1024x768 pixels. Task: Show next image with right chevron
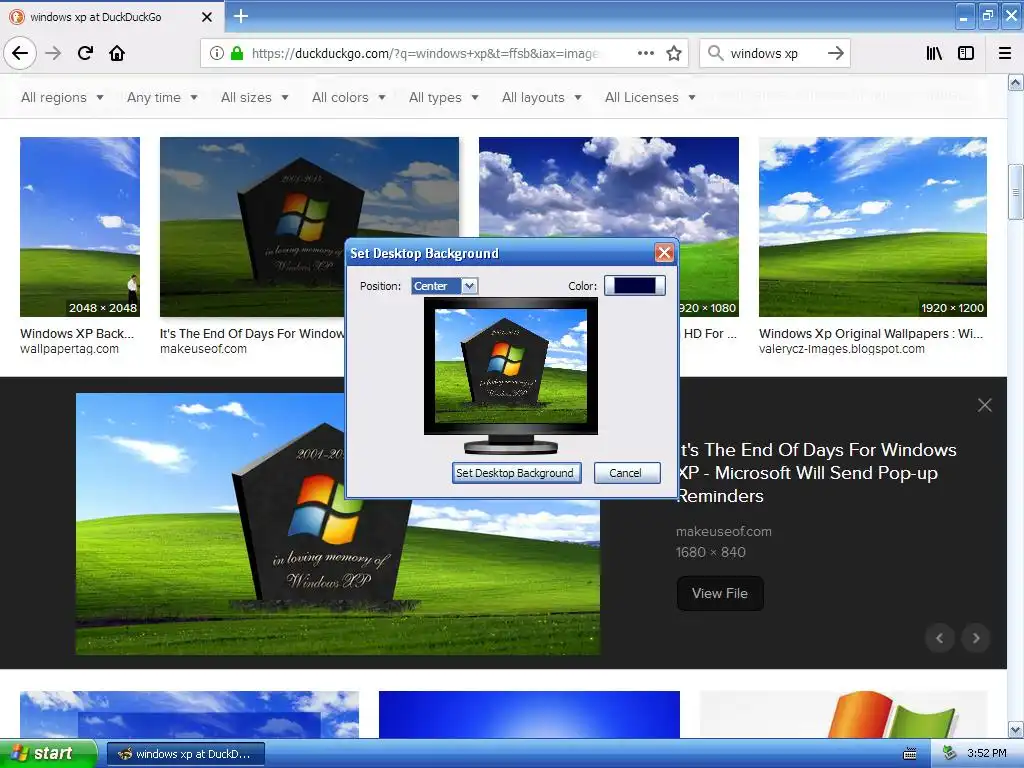pyautogui.click(x=976, y=638)
